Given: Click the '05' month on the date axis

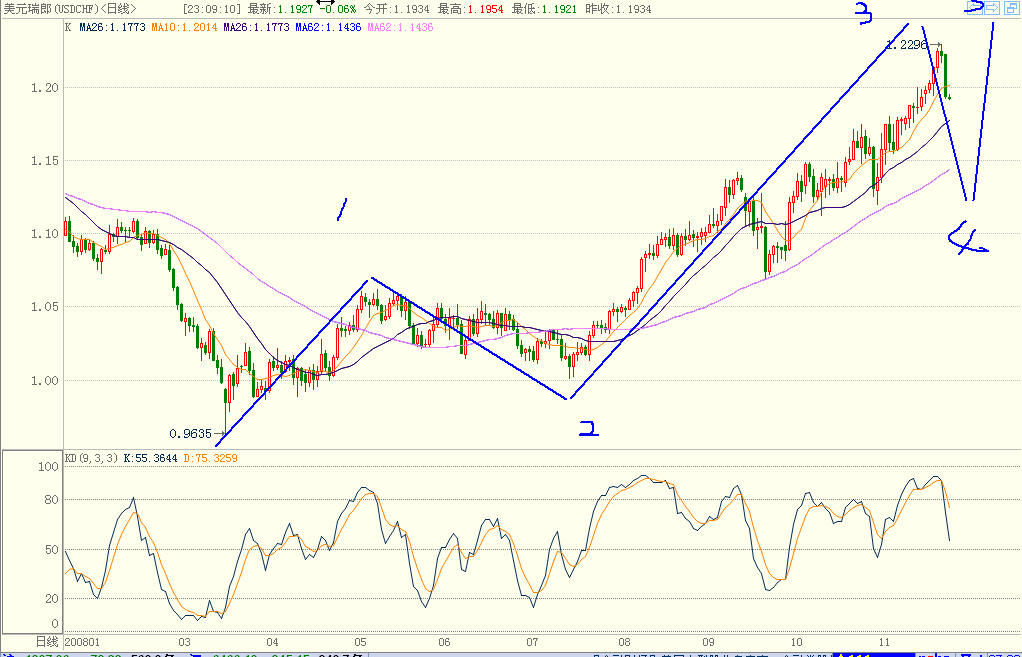Looking at the screenshot, I should pos(360,642).
